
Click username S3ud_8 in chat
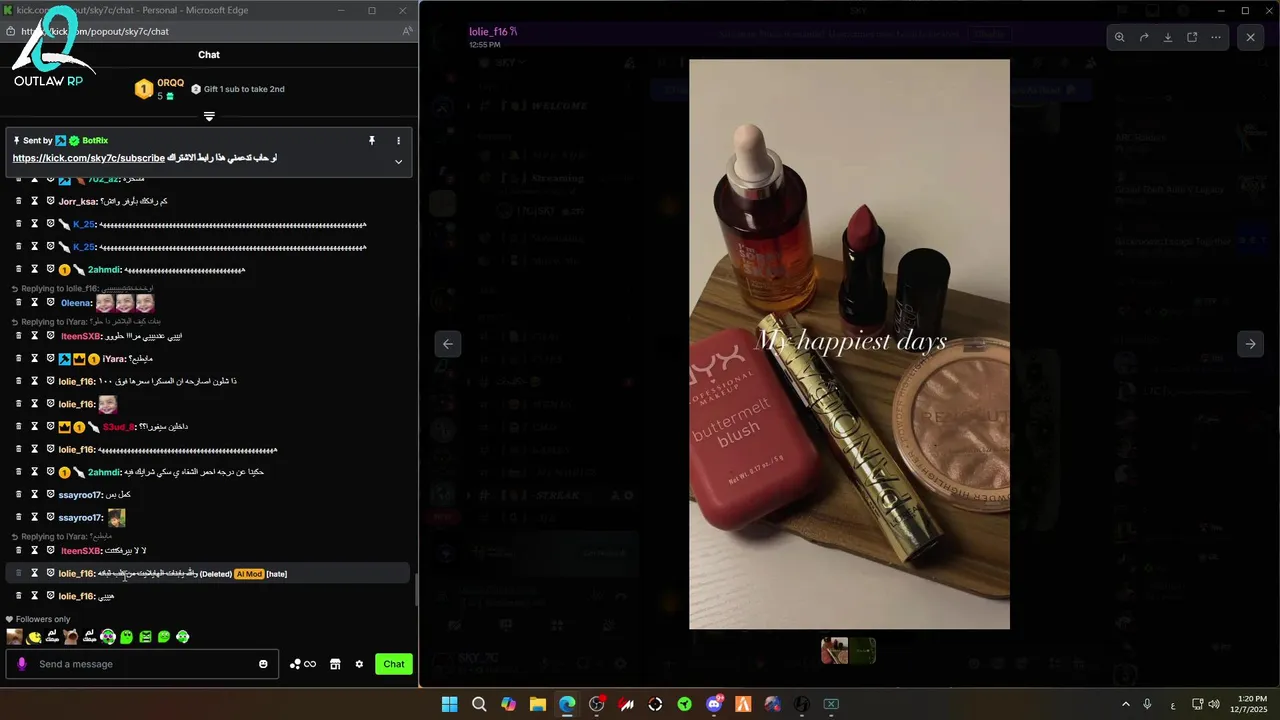pos(118,427)
